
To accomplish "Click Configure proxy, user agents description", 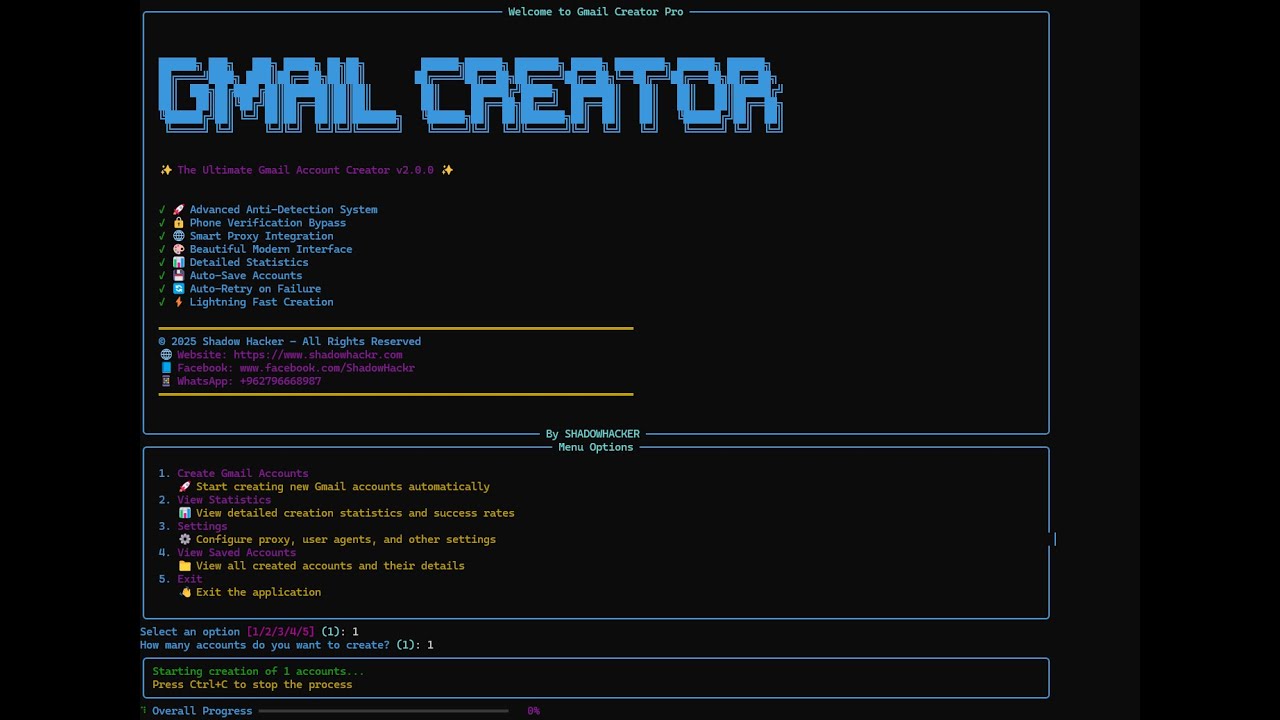I will pyautogui.click(x=346, y=539).
